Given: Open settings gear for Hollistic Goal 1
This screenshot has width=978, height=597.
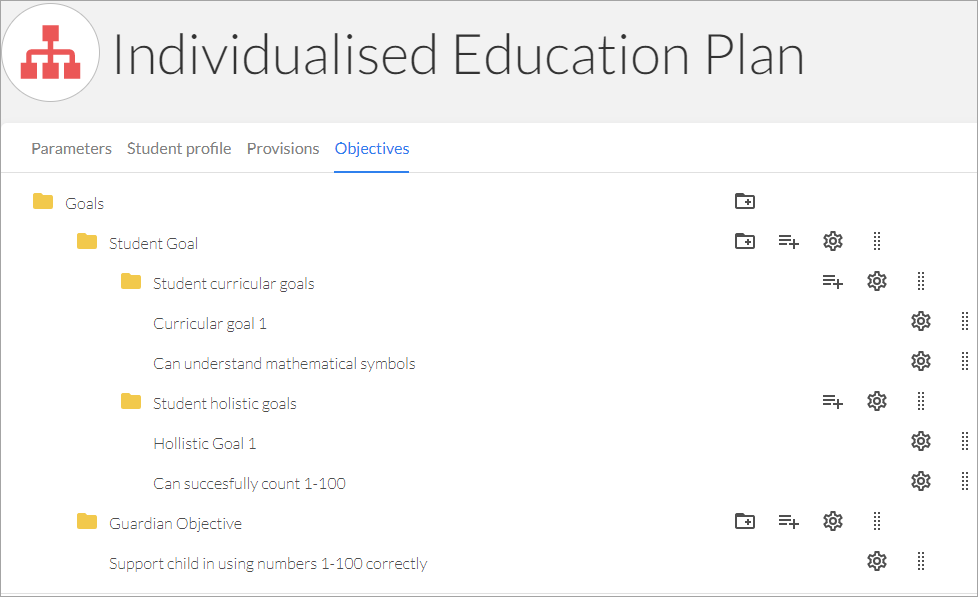Looking at the screenshot, I should (x=921, y=441).
